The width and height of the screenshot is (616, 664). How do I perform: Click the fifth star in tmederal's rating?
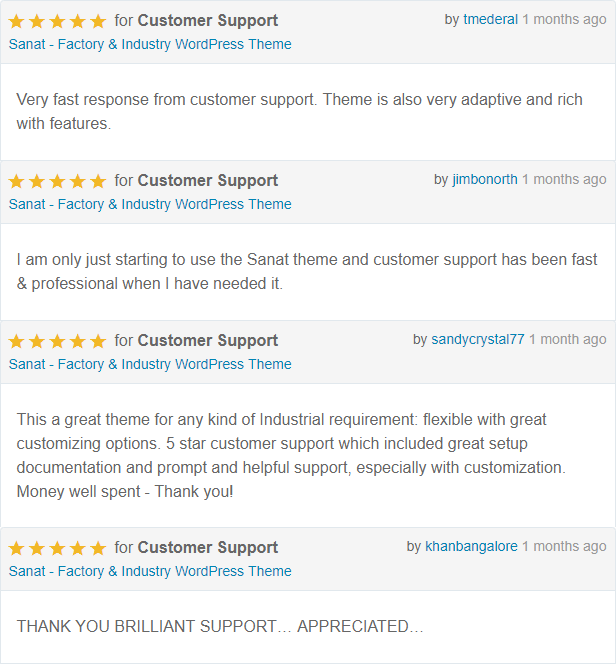pyautogui.click(x=97, y=21)
